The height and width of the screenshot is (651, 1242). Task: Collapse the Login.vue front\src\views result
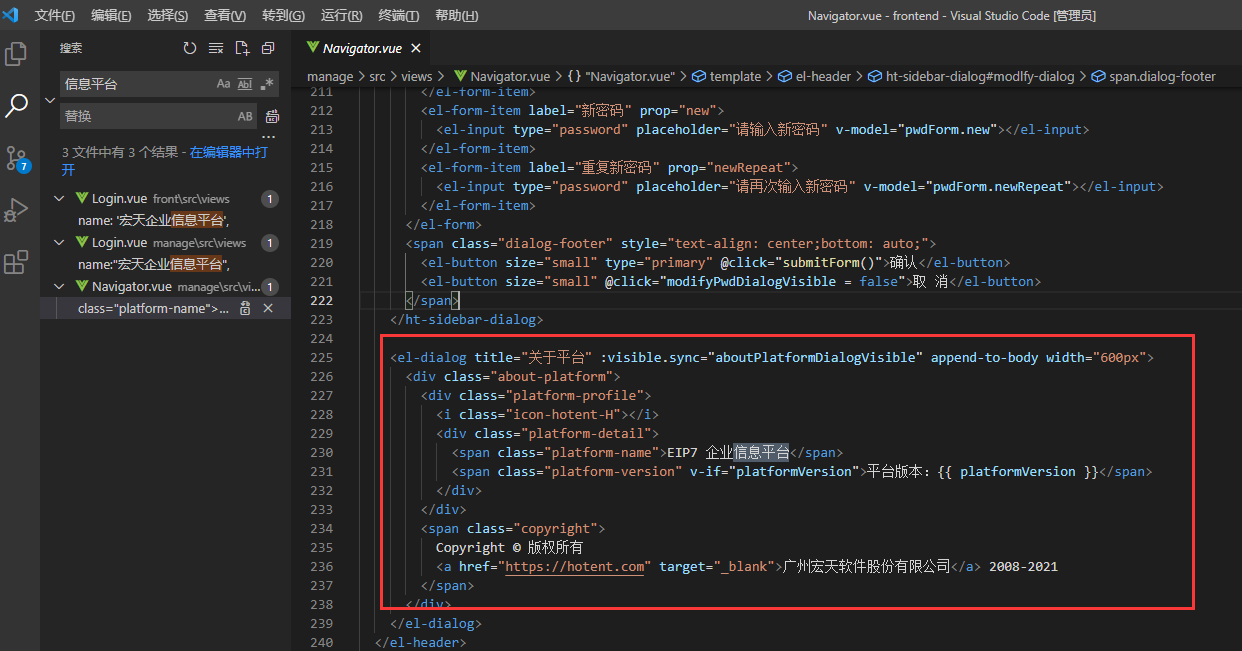60,199
